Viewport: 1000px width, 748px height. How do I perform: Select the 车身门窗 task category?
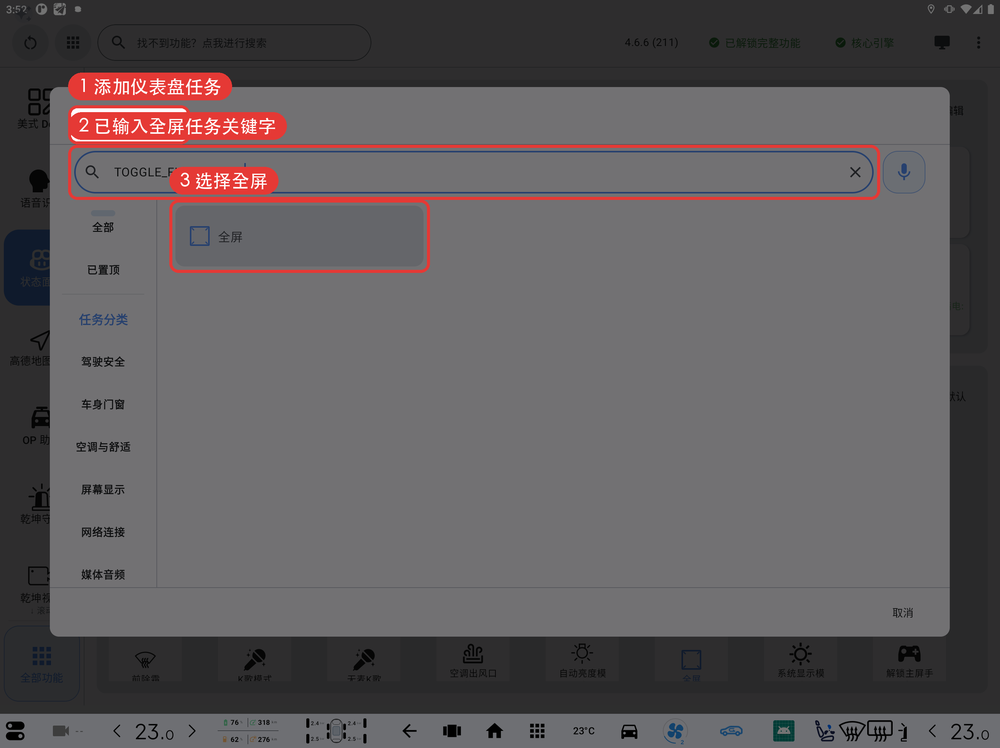click(x=103, y=404)
